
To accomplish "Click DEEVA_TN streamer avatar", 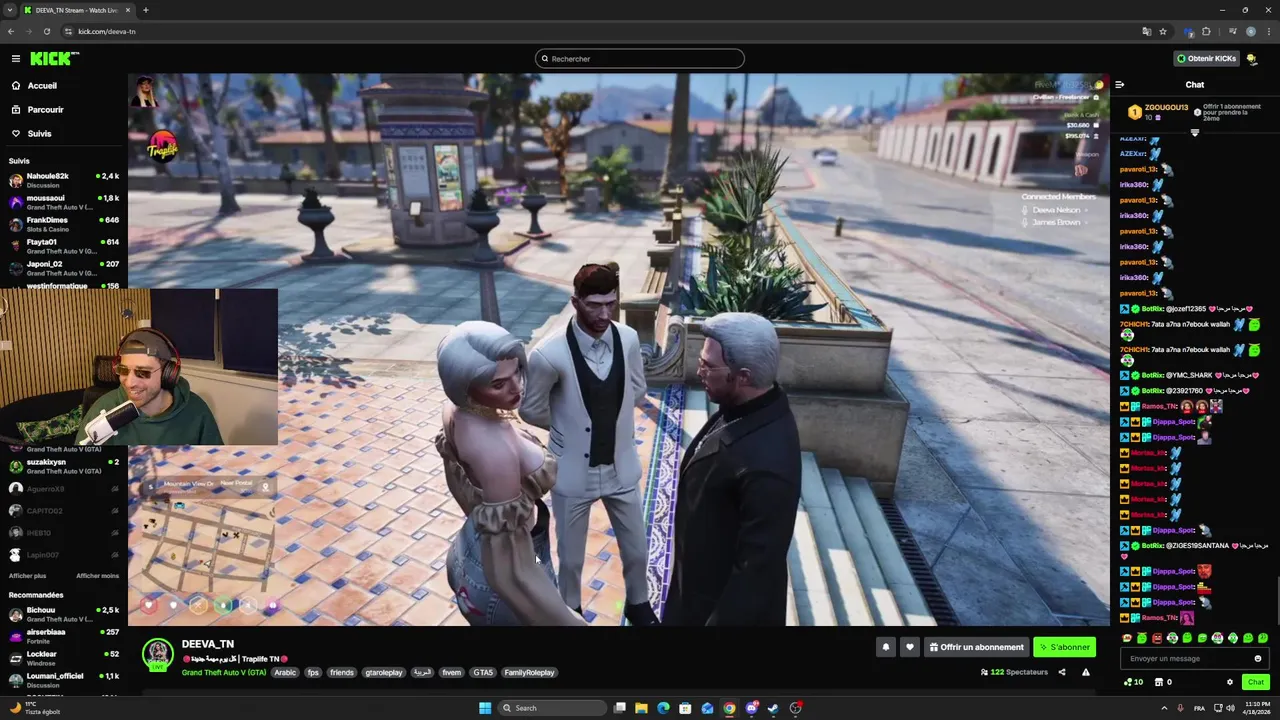I will (x=157, y=655).
